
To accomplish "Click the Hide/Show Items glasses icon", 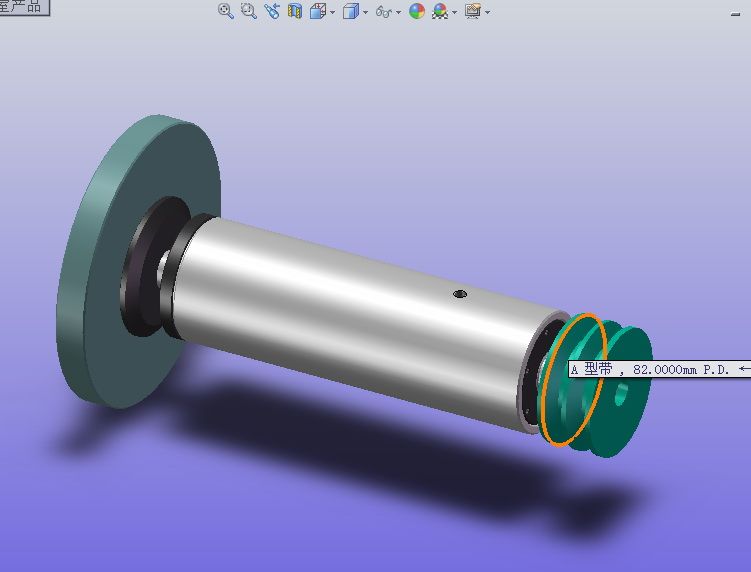I will click(x=382, y=11).
